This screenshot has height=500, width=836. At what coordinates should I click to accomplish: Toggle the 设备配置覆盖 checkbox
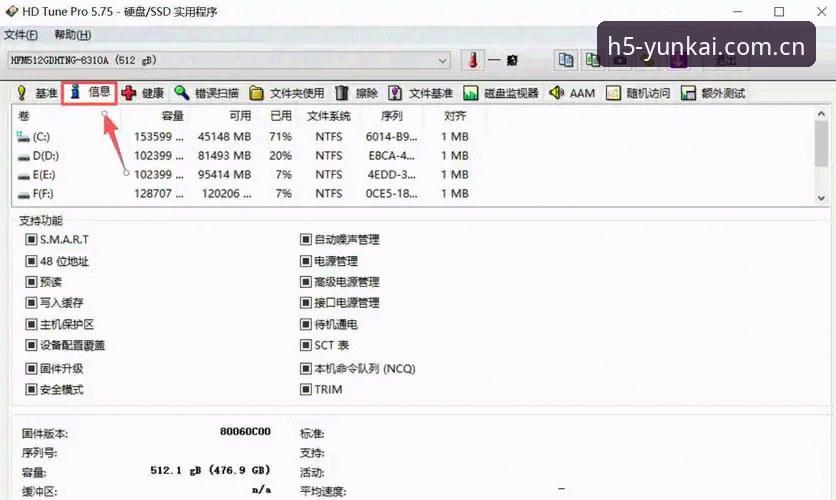[x=31, y=345]
